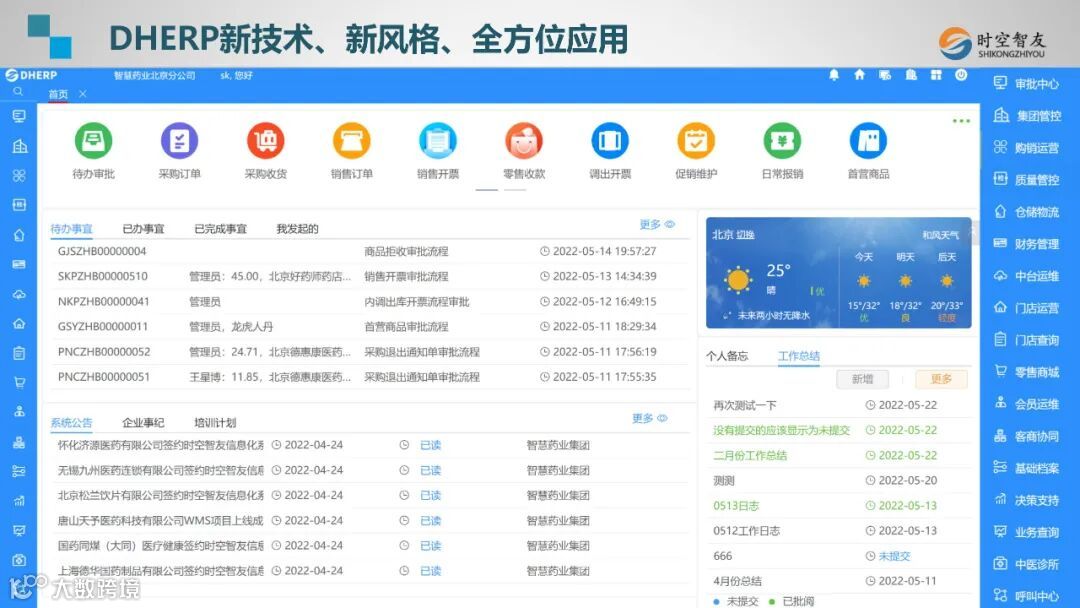Click the 呼叫中心 icon

click(1000, 596)
